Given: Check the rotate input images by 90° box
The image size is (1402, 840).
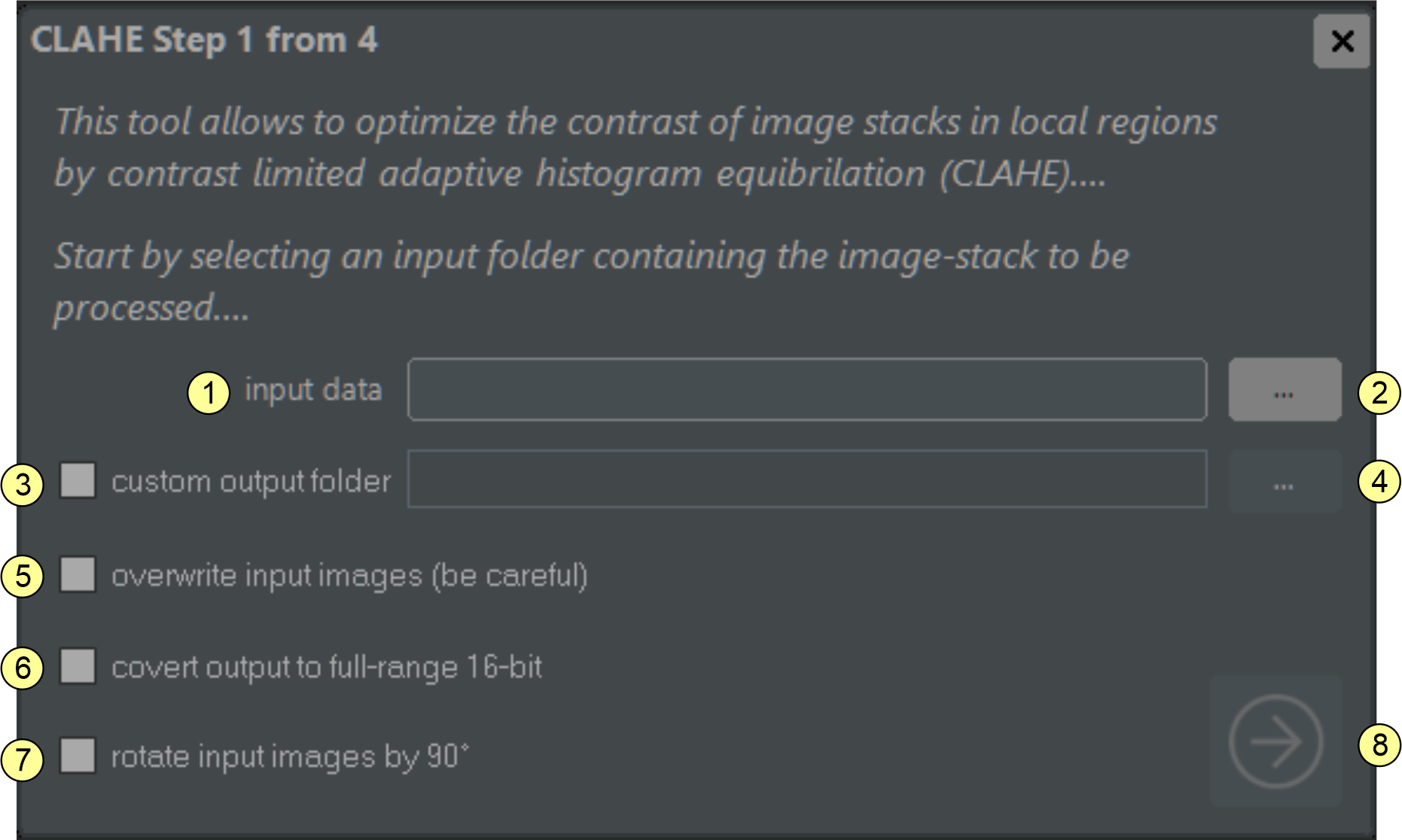Looking at the screenshot, I should click(x=78, y=755).
